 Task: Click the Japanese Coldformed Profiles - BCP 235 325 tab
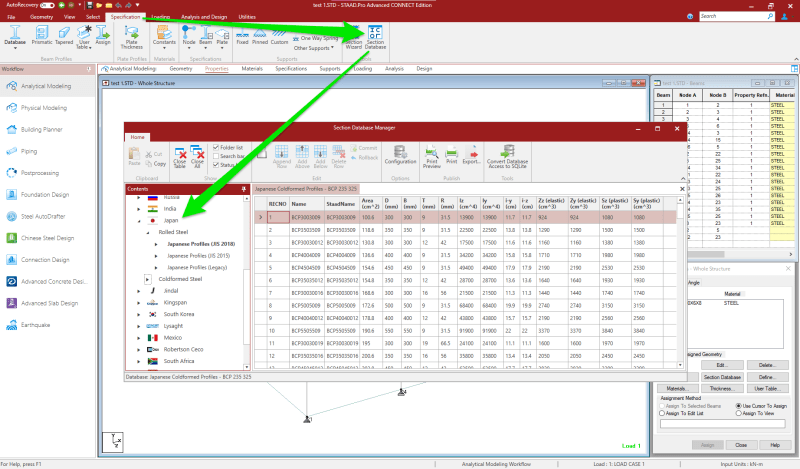coord(306,189)
